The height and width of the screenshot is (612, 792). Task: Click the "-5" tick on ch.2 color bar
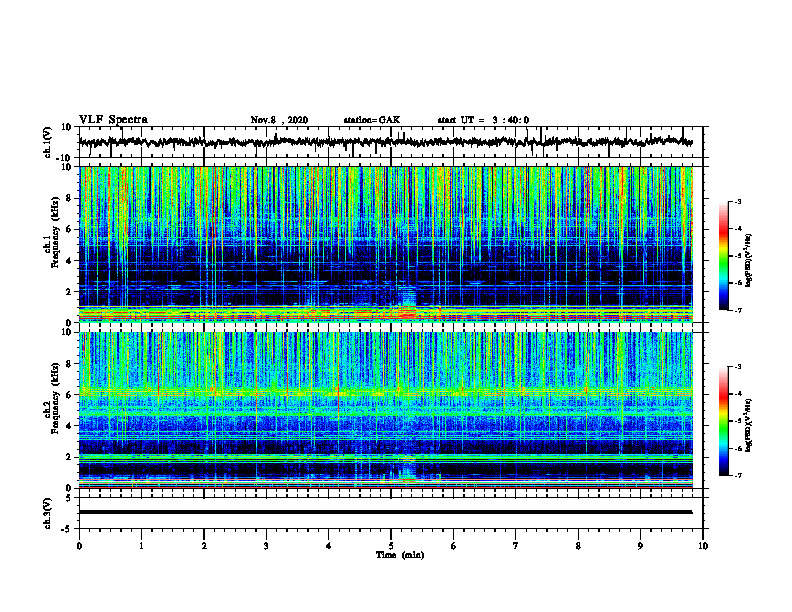[738, 421]
